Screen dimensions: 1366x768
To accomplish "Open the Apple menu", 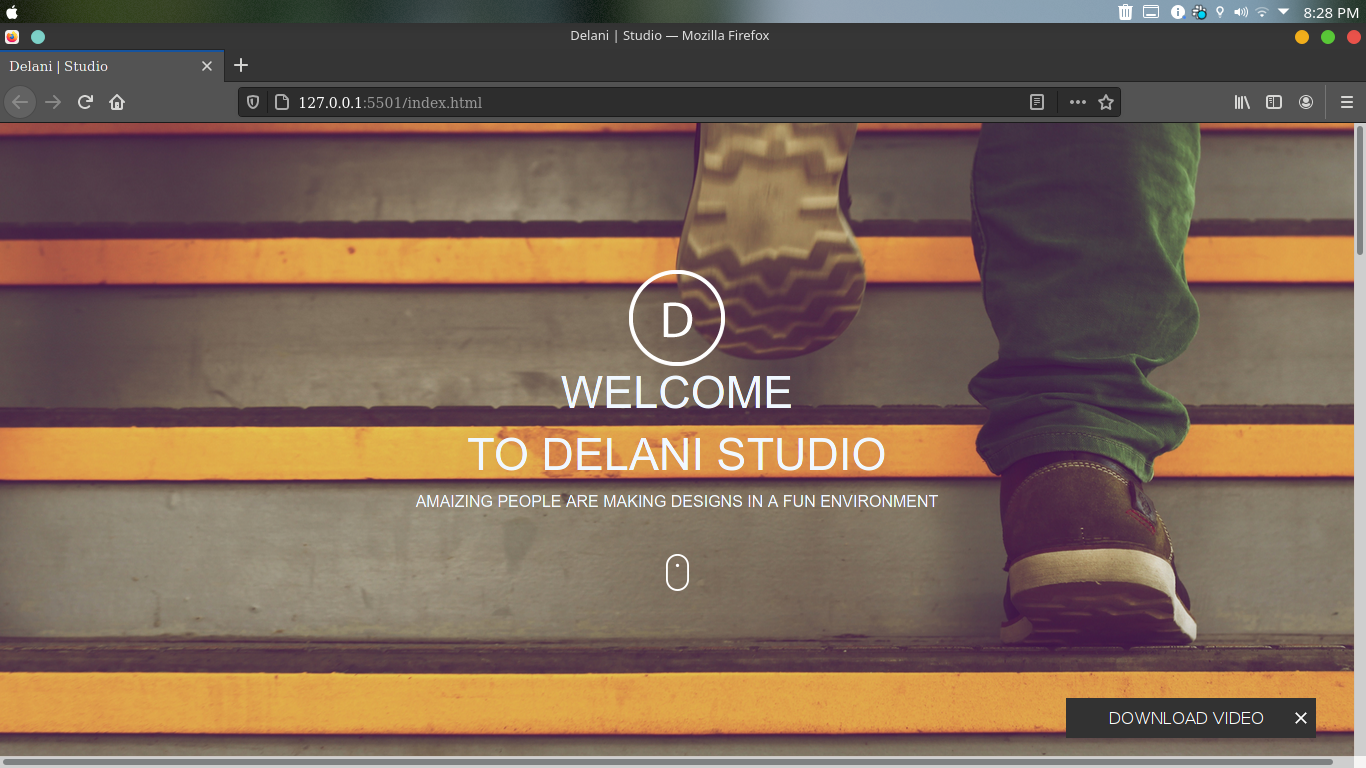I will 14,12.
